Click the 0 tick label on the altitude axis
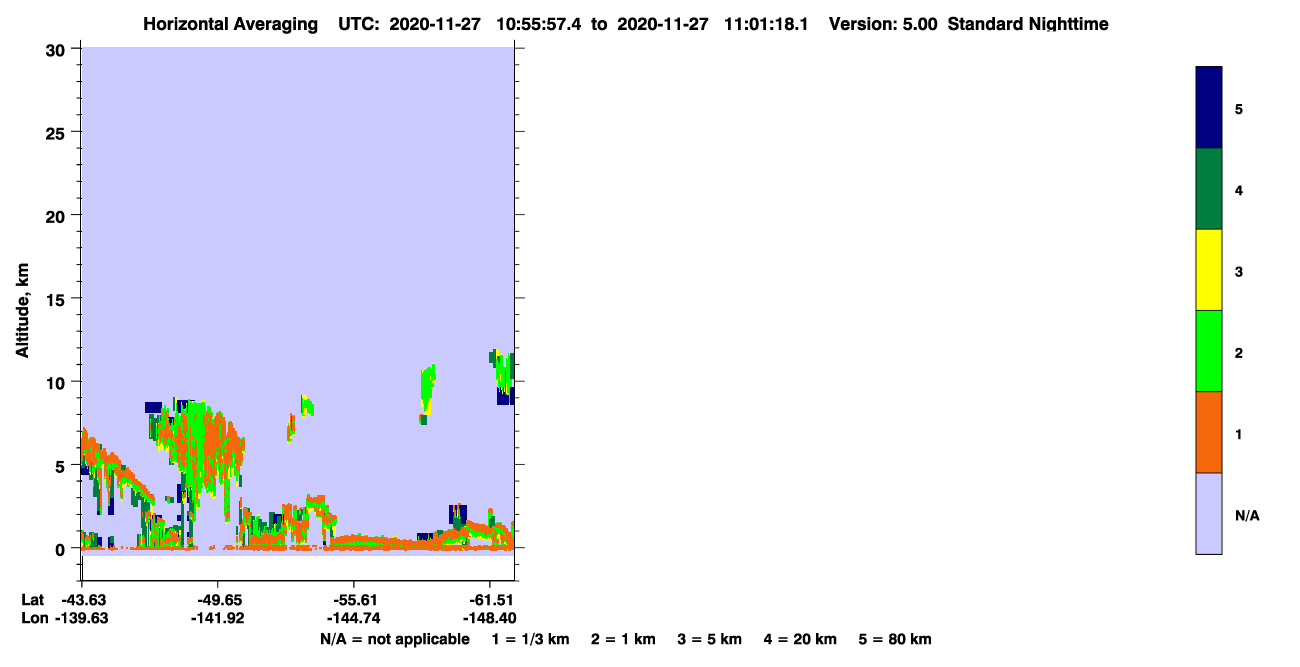 [62, 549]
